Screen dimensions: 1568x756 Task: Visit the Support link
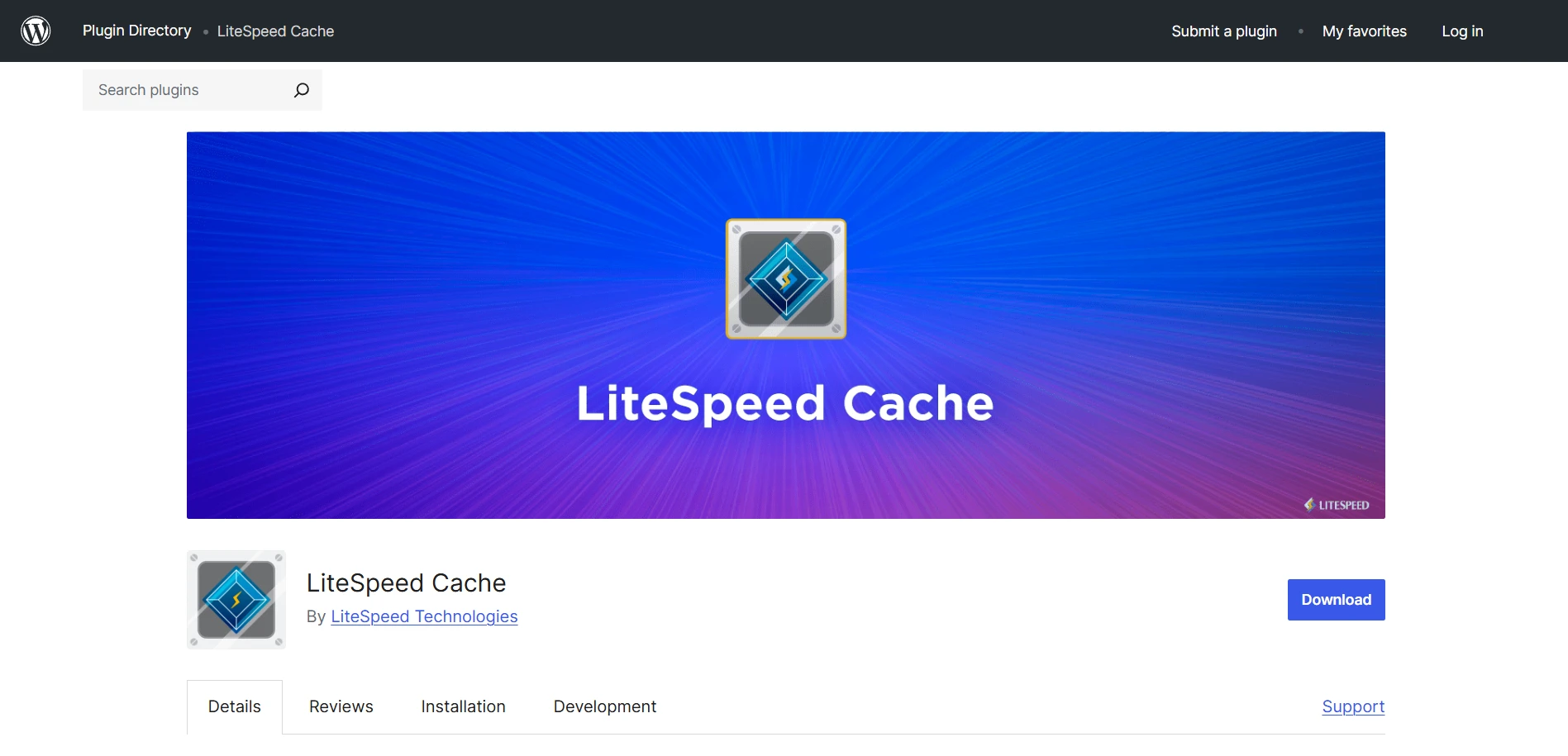click(x=1353, y=706)
